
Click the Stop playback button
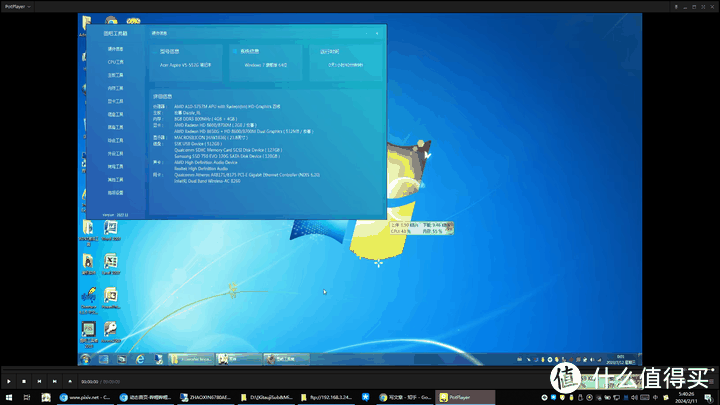[x=24, y=381]
